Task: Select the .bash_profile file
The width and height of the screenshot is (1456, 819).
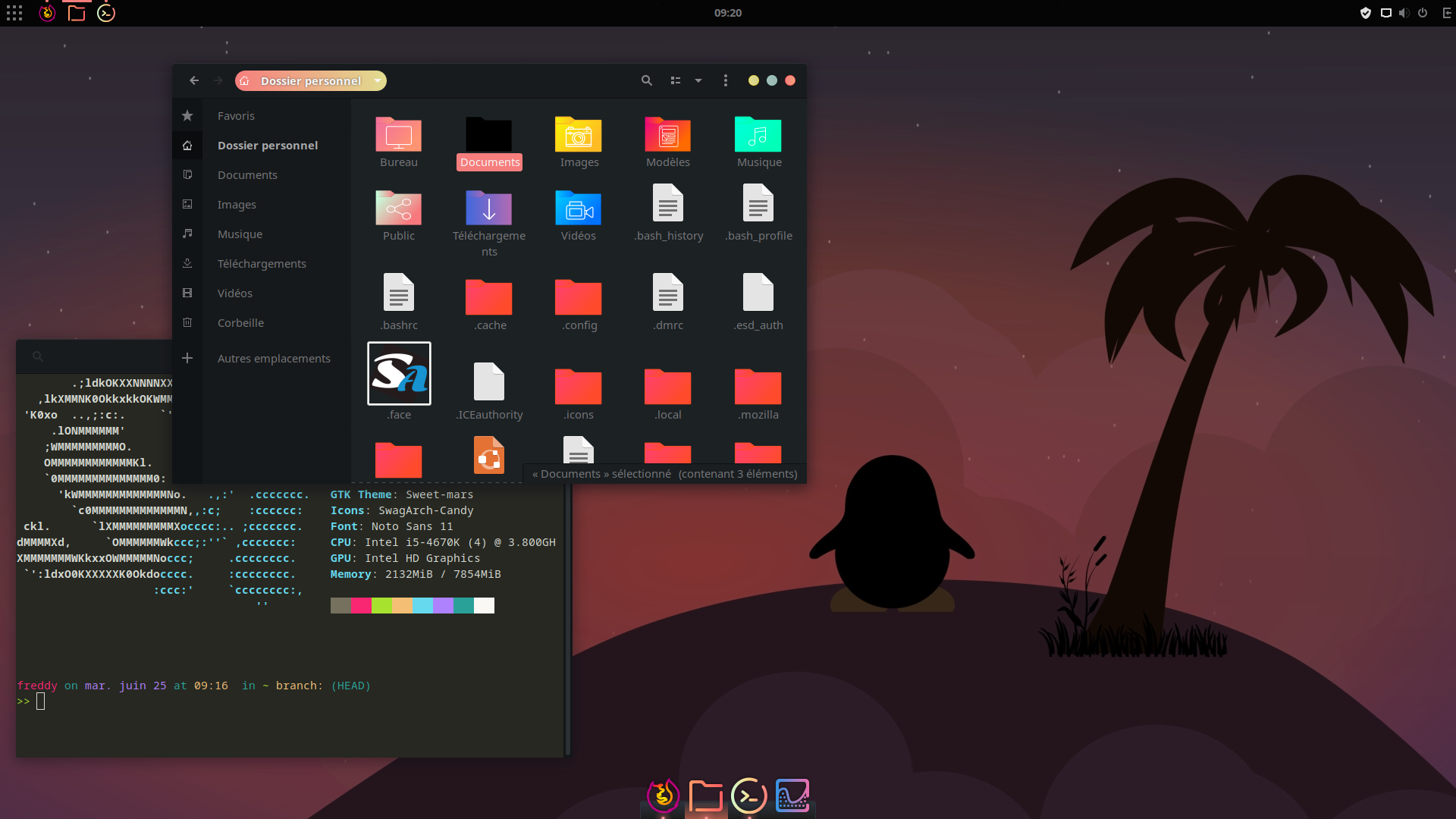Action: [758, 203]
